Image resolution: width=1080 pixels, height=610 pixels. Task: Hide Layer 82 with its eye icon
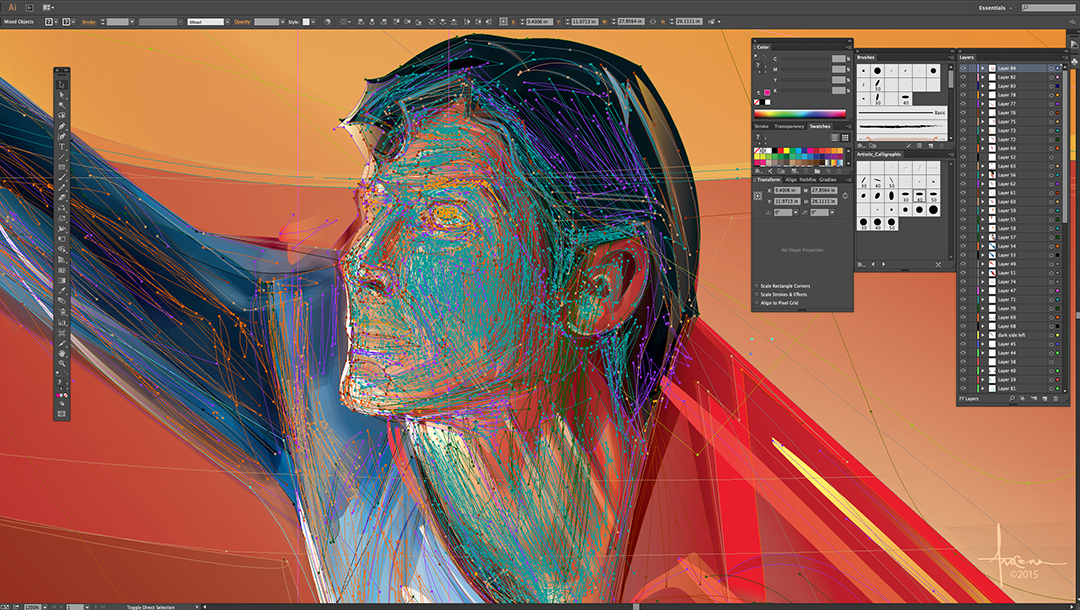click(x=963, y=77)
